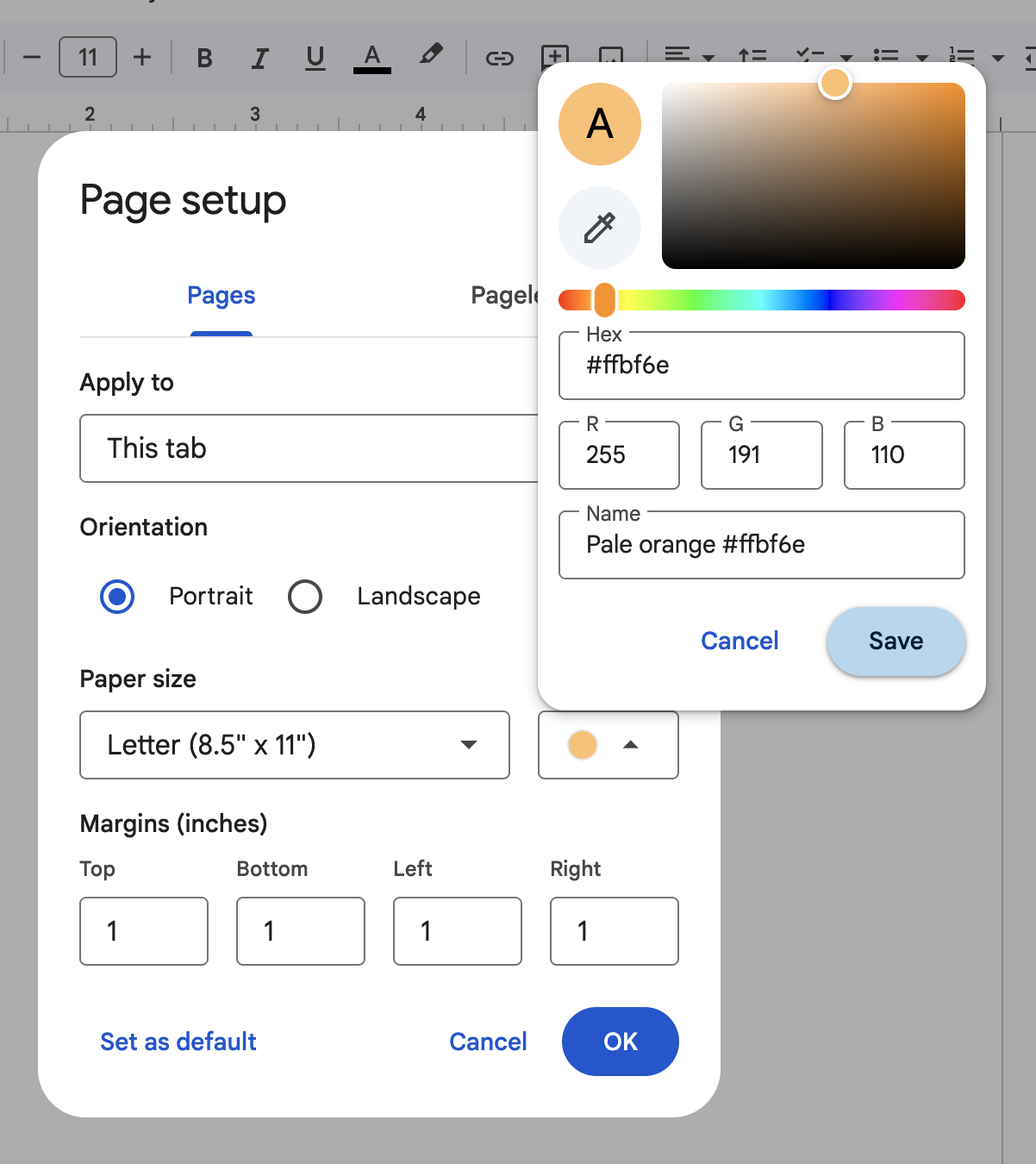Open line and paragraph spacing
Image resolution: width=1036 pixels, height=1164 pixels.
click(x=752, y=56)
